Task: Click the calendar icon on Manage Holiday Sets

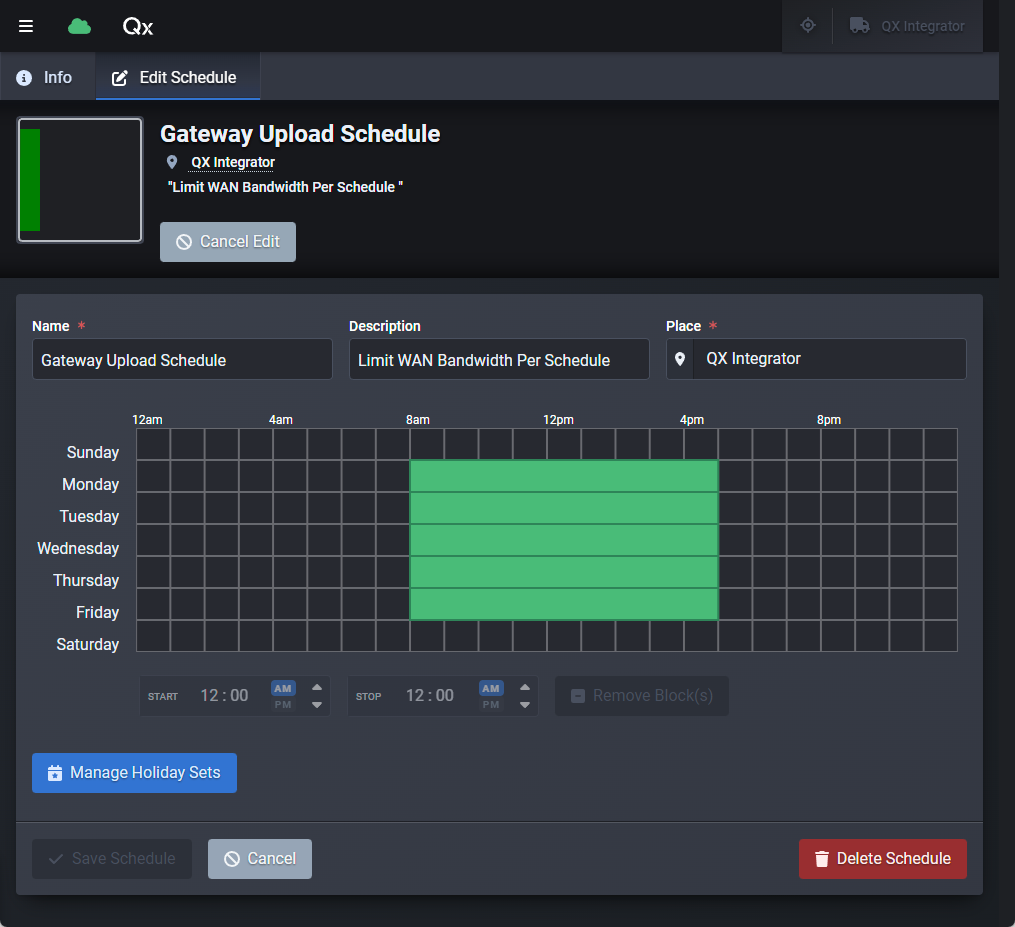Action: click(x=54, y=772)
